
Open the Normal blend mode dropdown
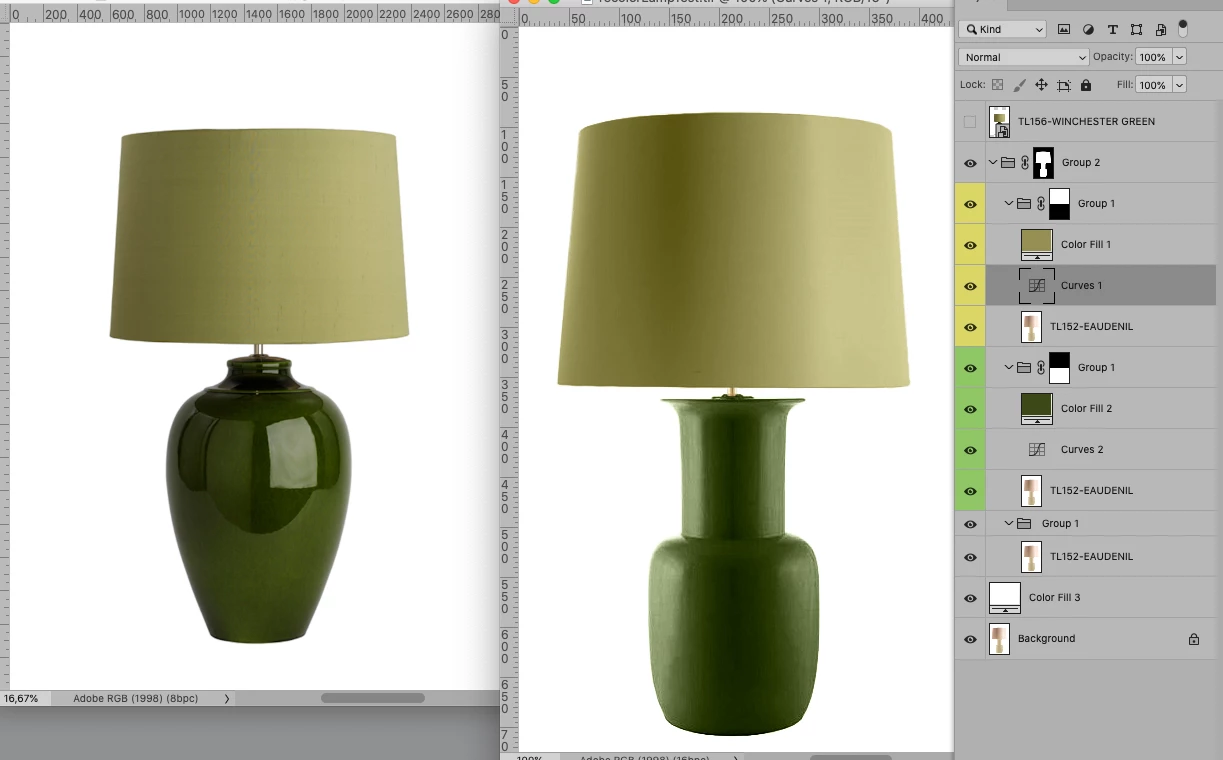click(x=1023, y=57)
